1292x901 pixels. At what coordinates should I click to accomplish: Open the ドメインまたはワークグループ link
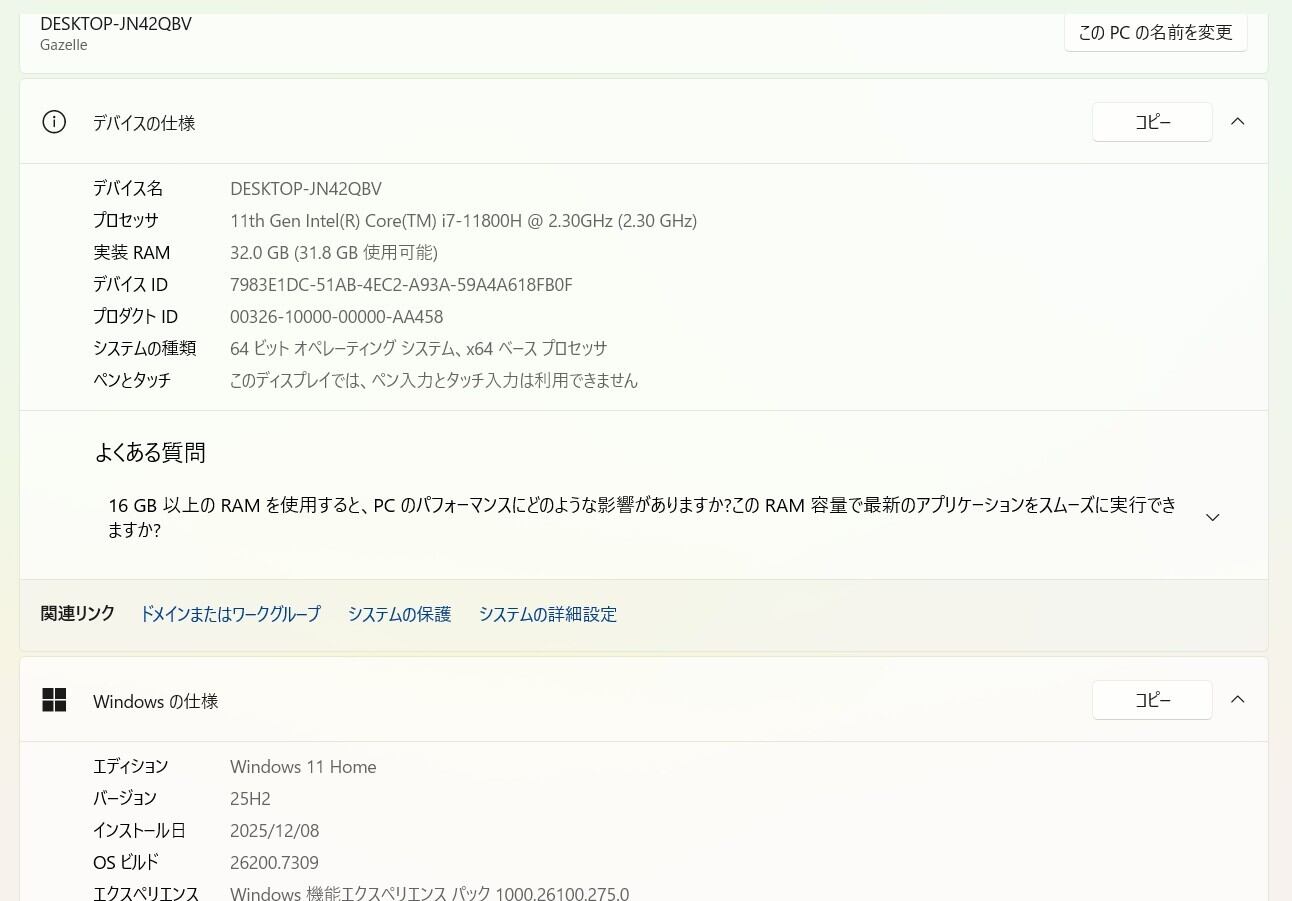[230, 614]
